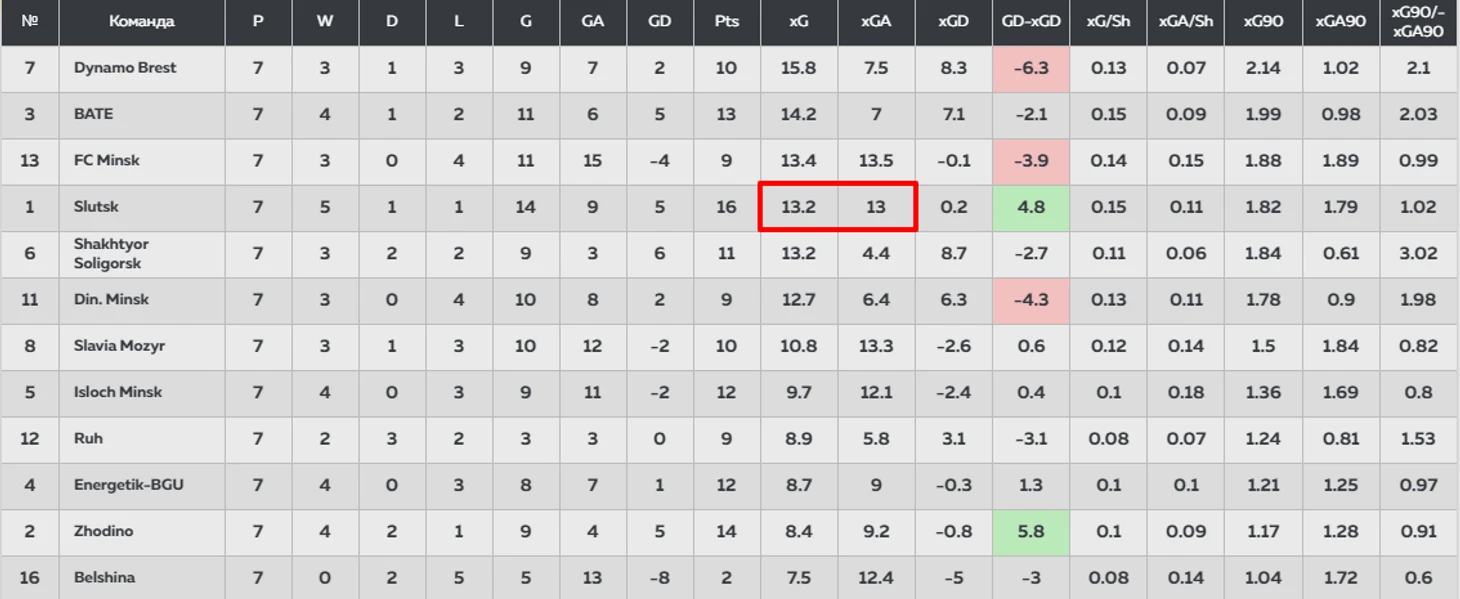Sort by the Команда column header
The width and height of the screenshot is (1460, 599).
(141, 21)
